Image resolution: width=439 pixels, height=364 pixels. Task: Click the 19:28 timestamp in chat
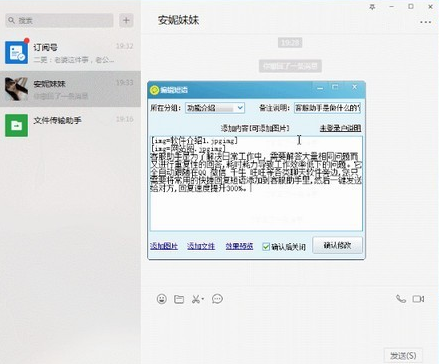click(290, 42)
